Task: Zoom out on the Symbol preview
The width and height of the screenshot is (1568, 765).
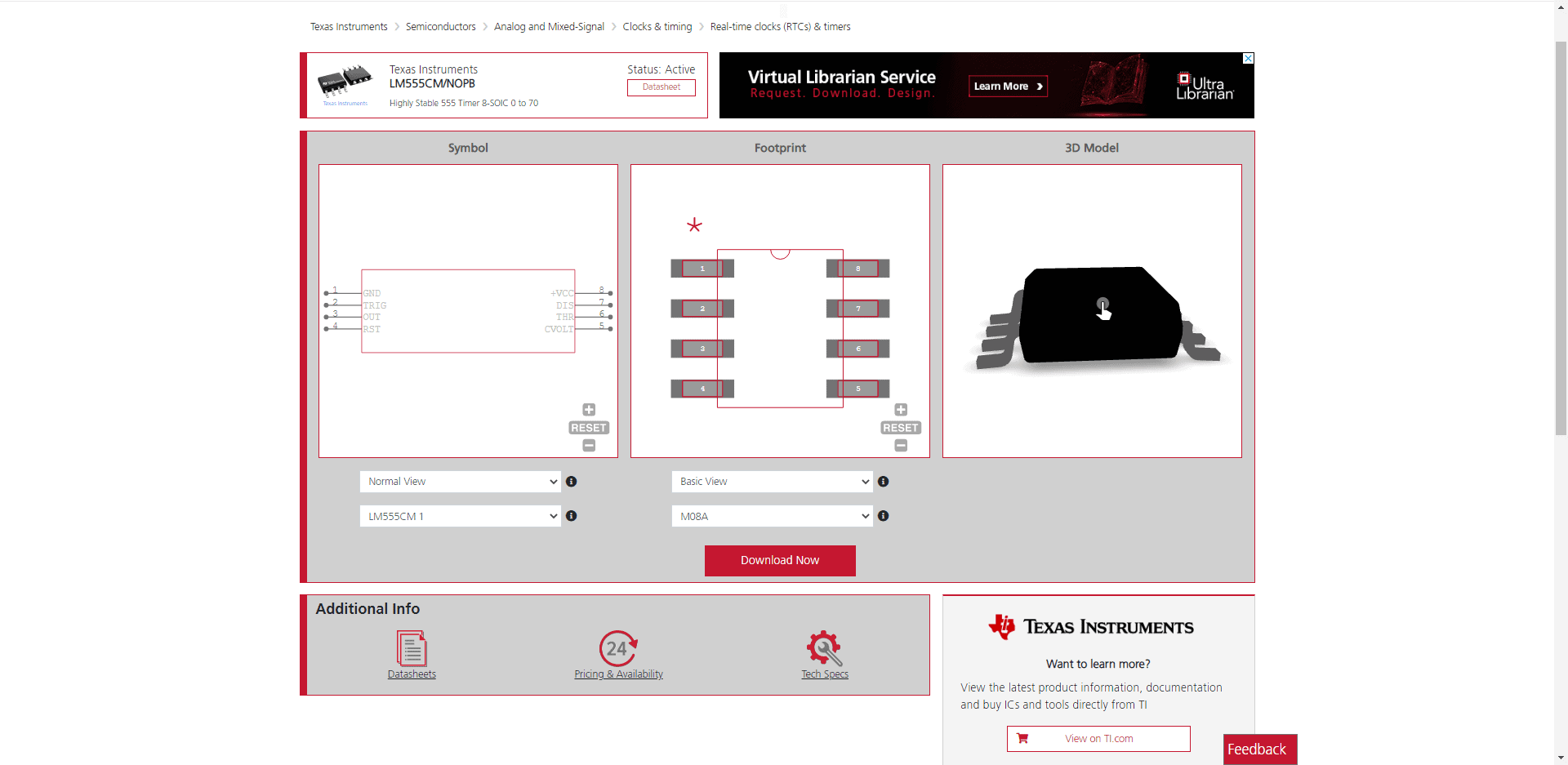Action: (589, 446)
